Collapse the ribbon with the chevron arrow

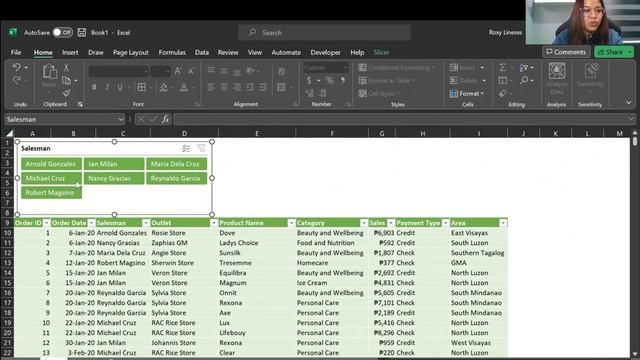629,102
